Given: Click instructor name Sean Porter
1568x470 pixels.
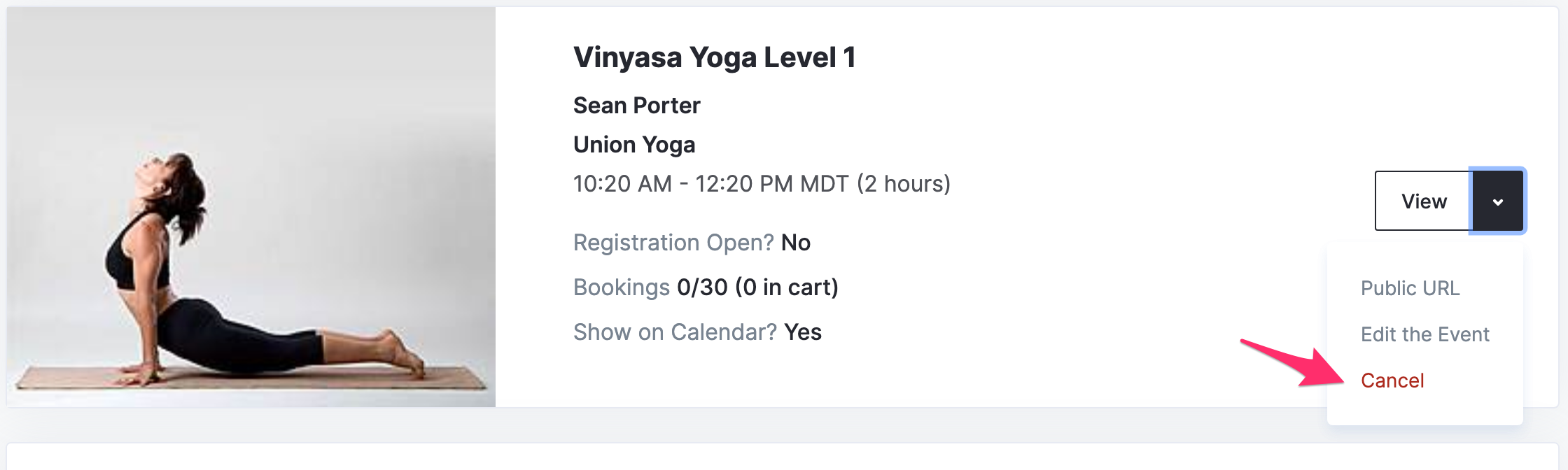Looking at the screenshot, I should 636,106.
